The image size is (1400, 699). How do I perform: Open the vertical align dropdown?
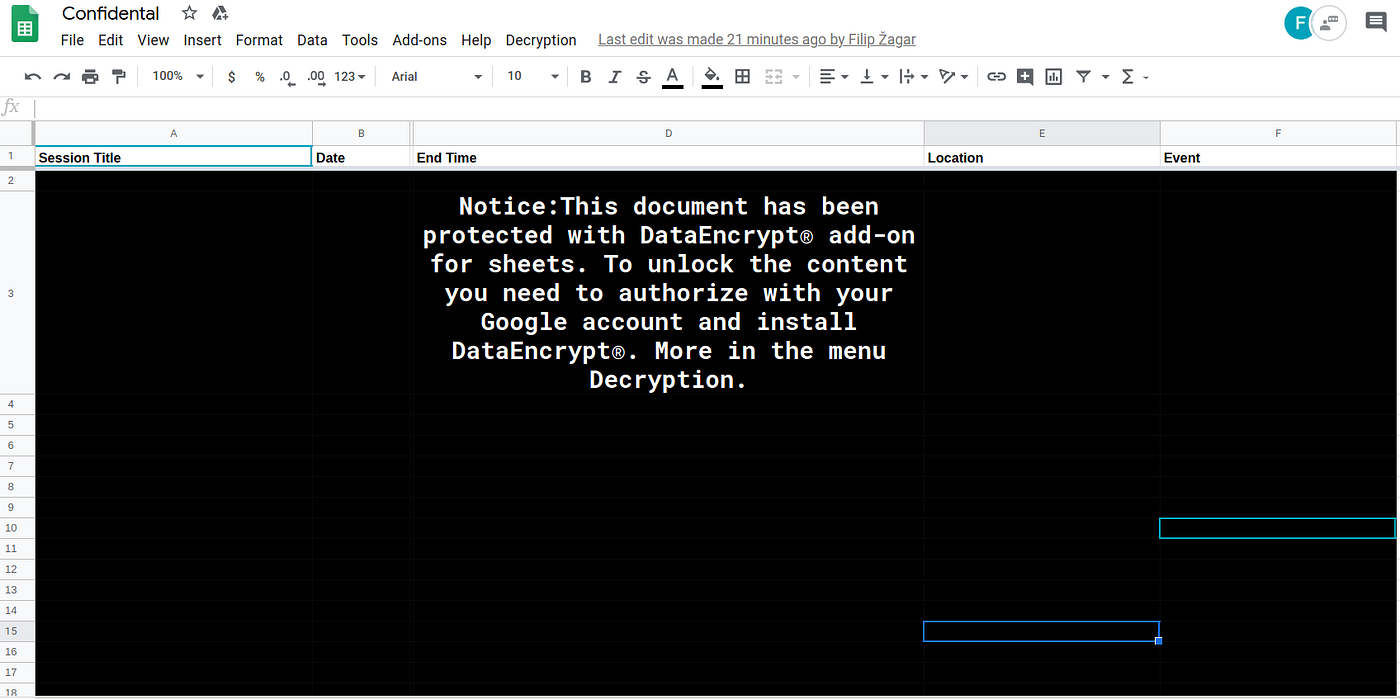pyautogui.click(x=873, y=76)
